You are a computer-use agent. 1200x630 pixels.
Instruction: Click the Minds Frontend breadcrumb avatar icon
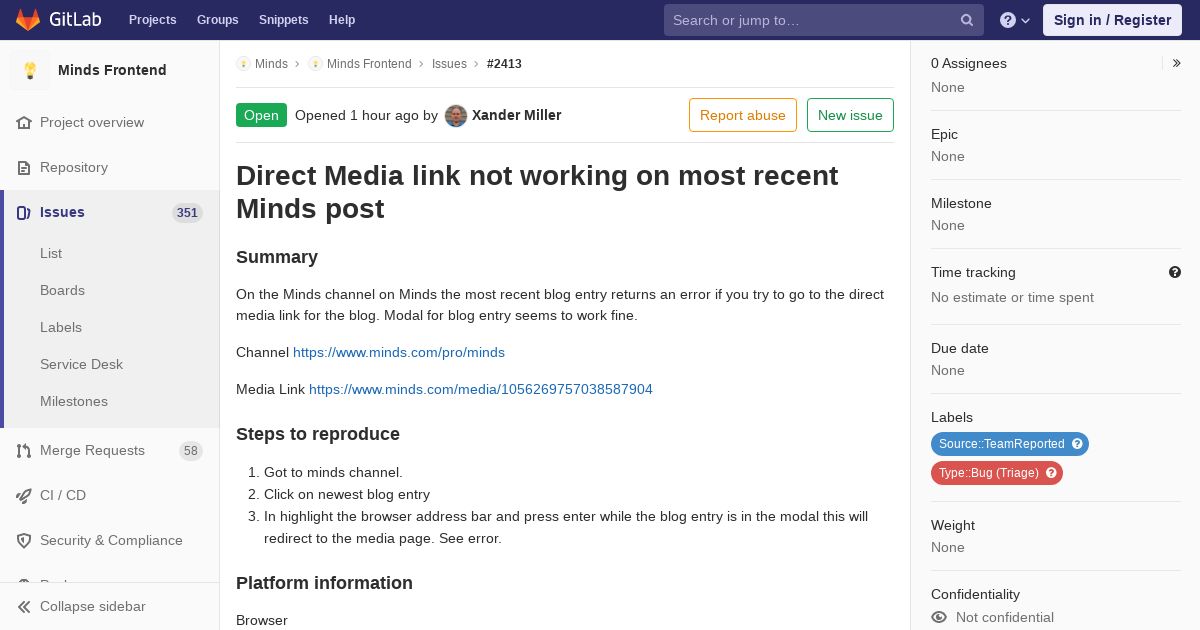coord(315,64)
